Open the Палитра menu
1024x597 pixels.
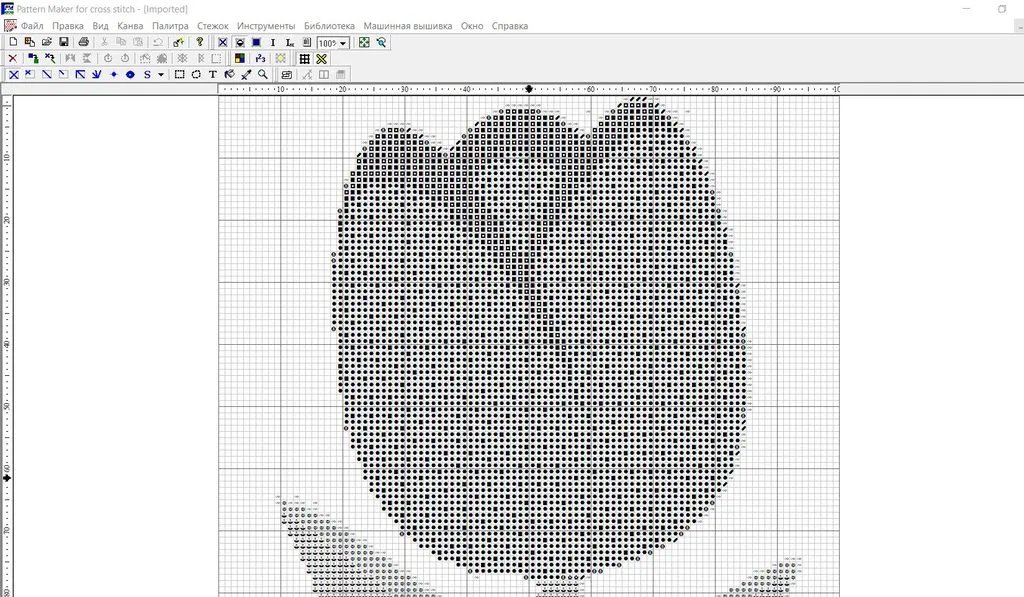pos(170,26)
